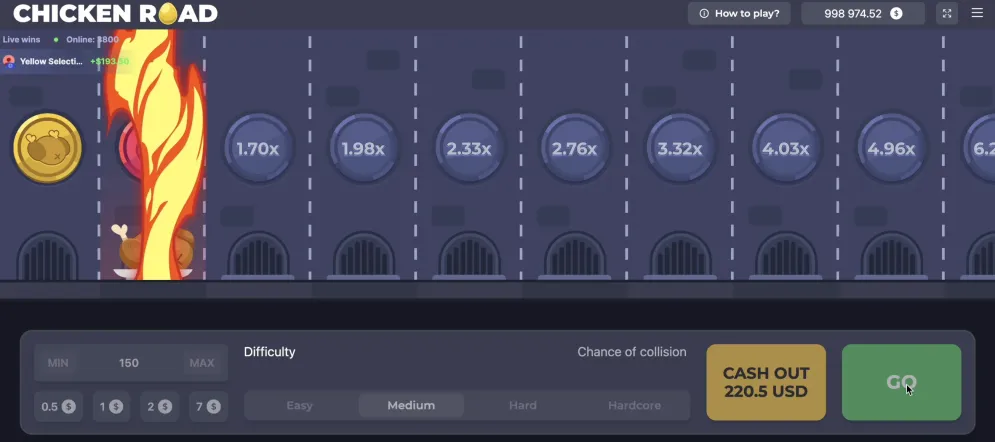
Task: Click the Chance of collision label
Action: coord(631,352)
